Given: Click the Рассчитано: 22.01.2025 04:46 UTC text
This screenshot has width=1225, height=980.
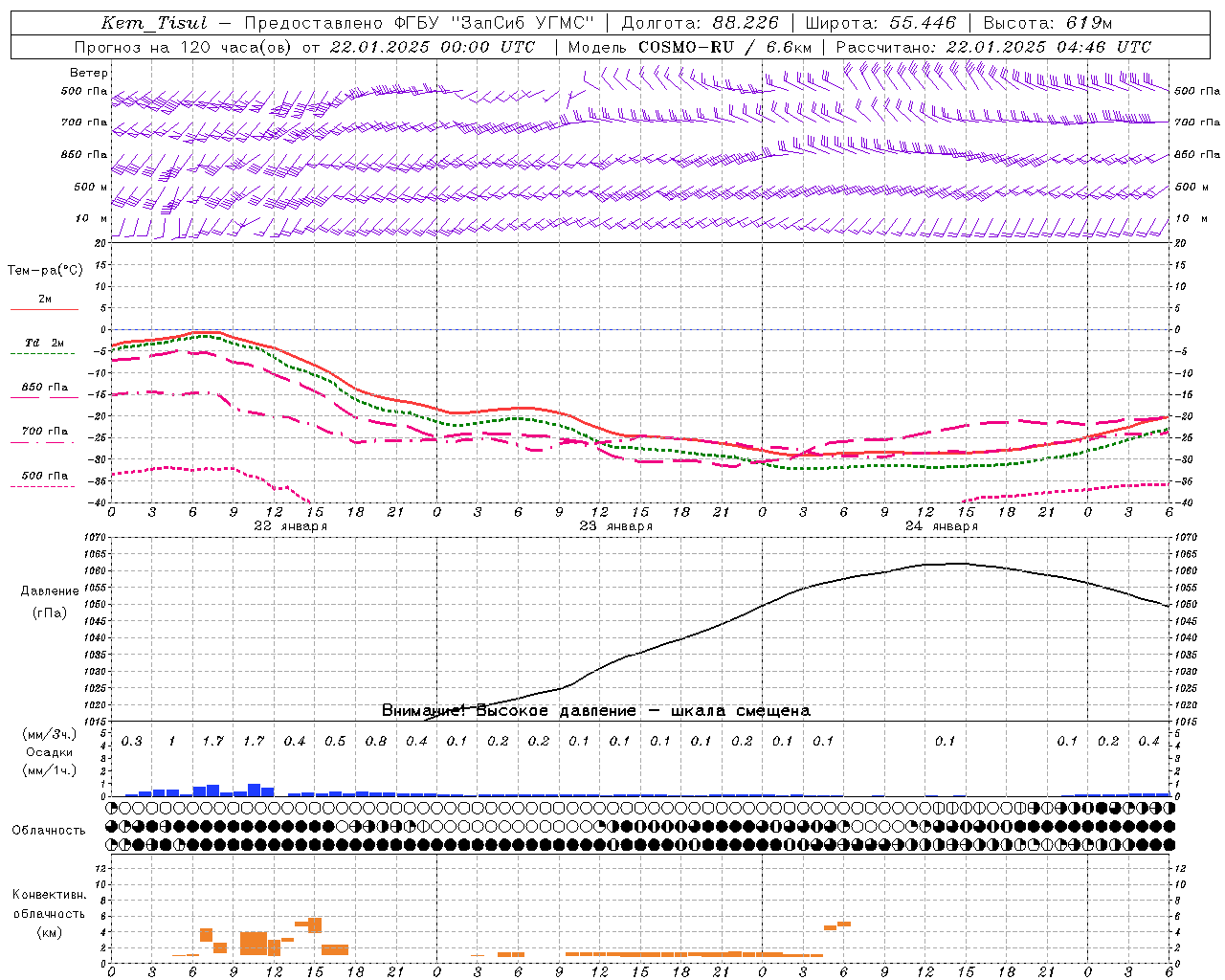Looking at the screenshot, I should (993, 47).
